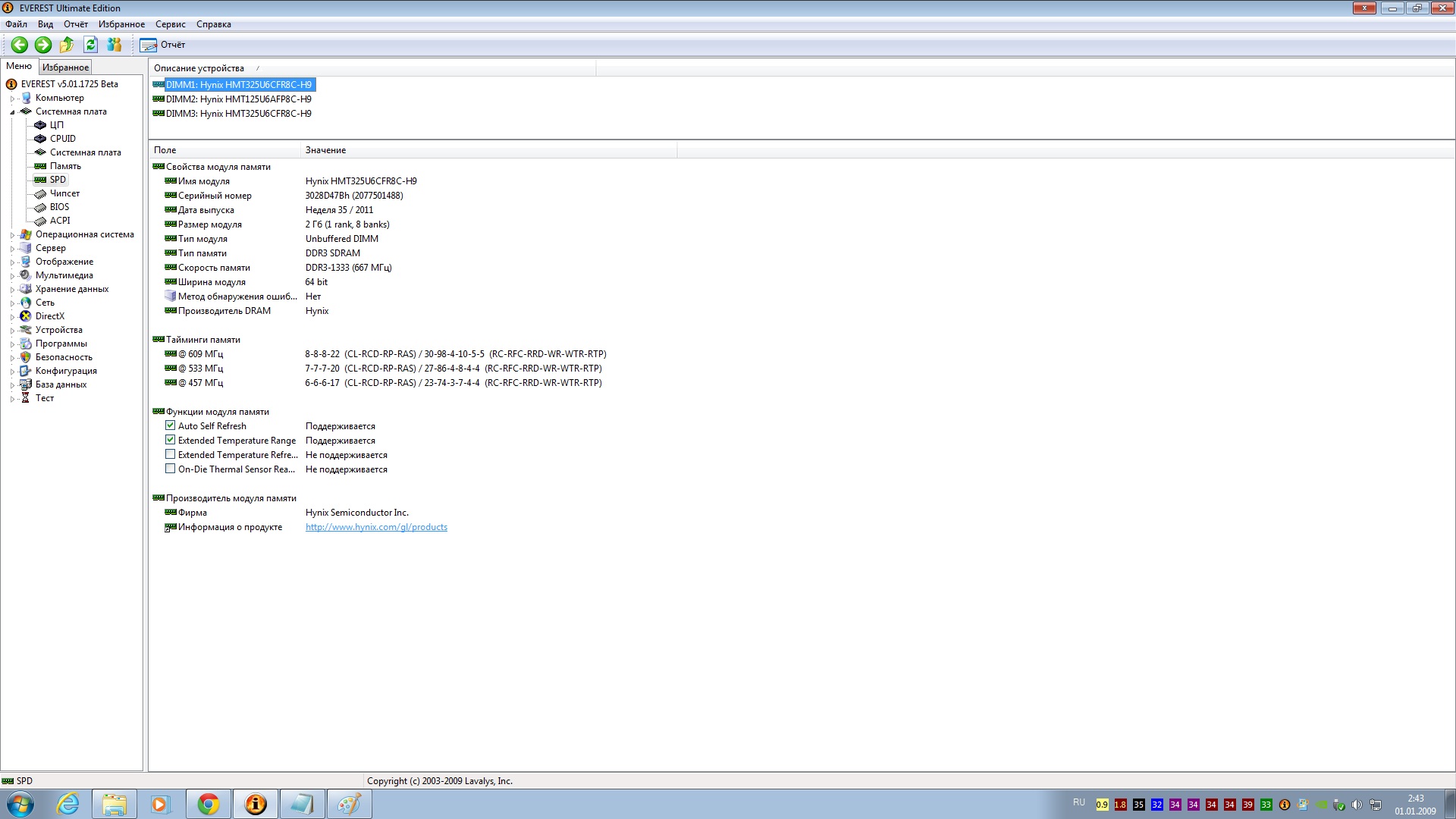Open the Windows Start button

point(20,804)
